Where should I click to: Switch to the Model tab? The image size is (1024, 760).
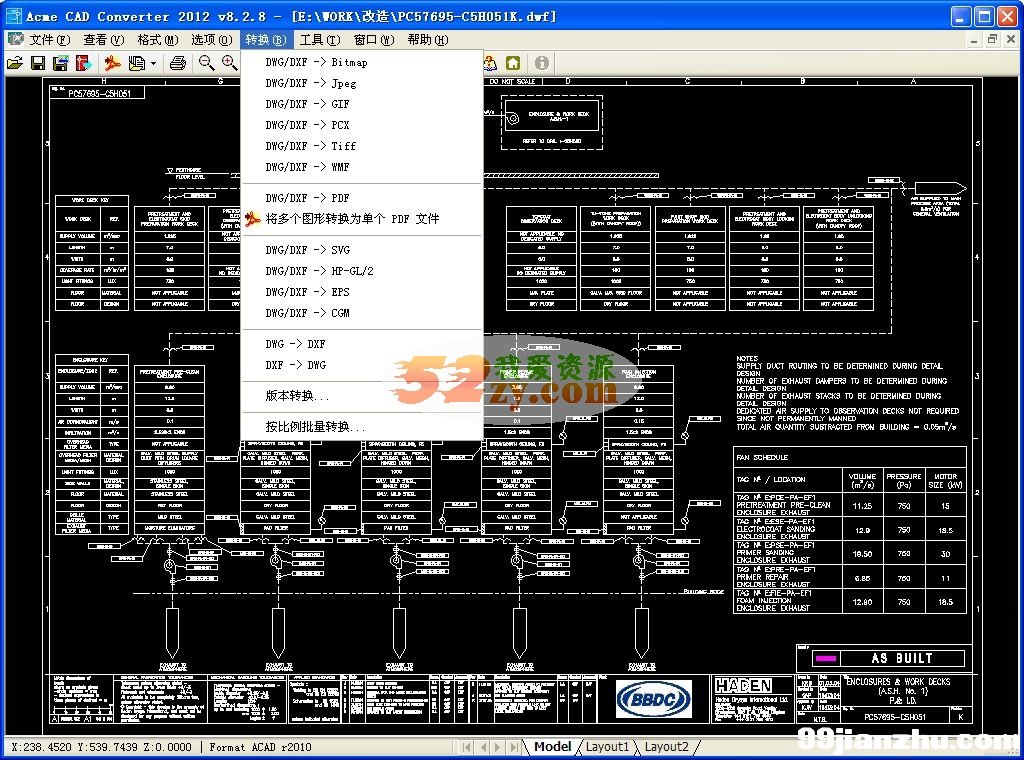click(x=552, y=746)
